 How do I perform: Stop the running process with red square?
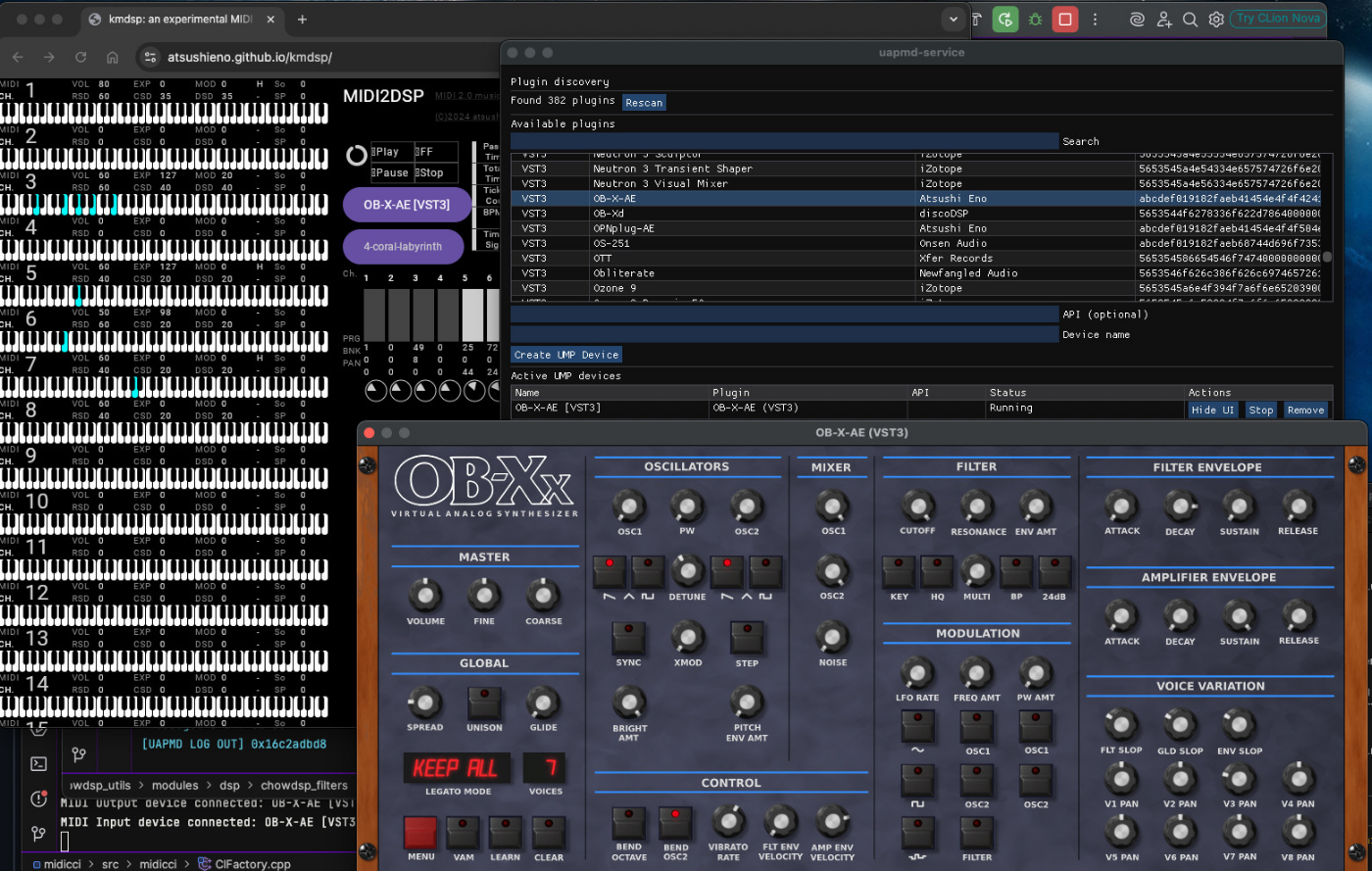1065,19
